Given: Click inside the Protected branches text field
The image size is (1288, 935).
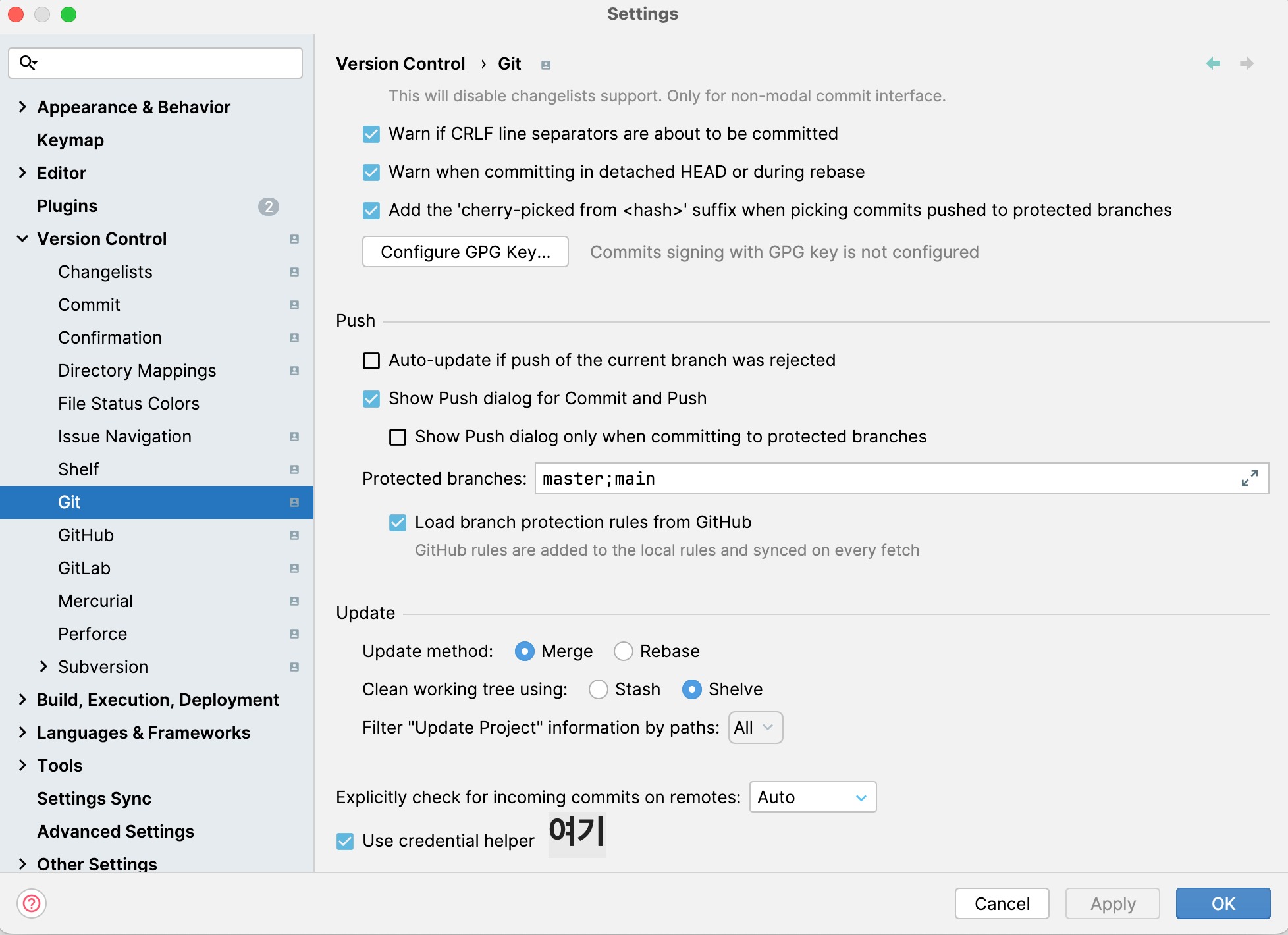Looking at the screenshot, I should pos(882,478).
